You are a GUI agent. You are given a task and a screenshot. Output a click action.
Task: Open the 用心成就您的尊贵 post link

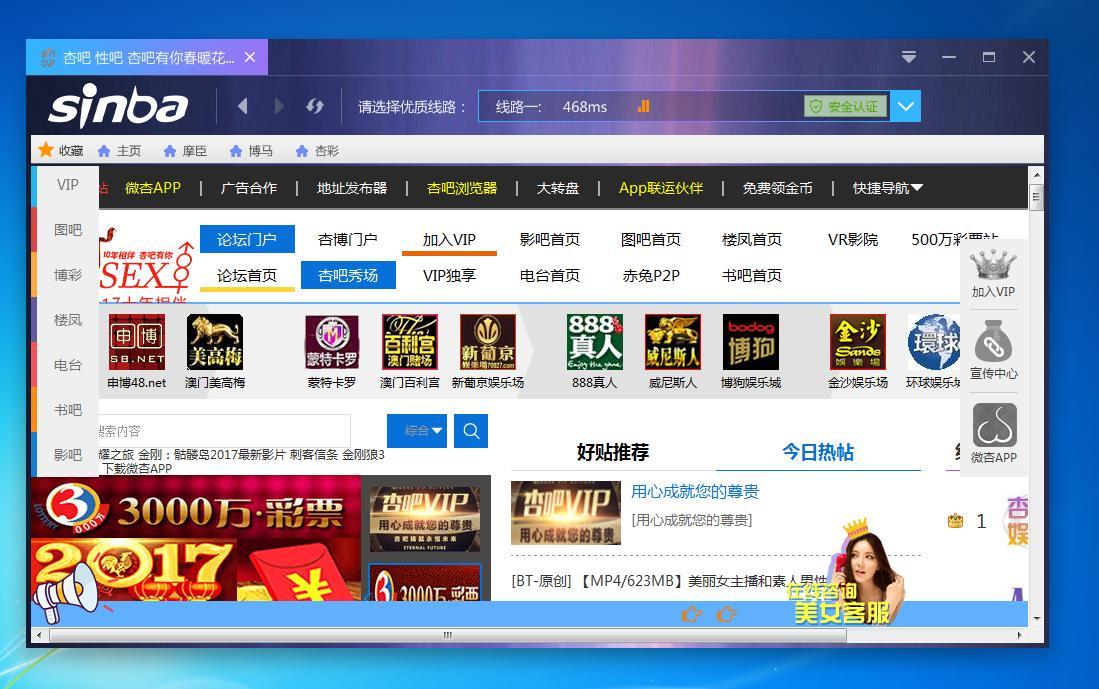695,491
